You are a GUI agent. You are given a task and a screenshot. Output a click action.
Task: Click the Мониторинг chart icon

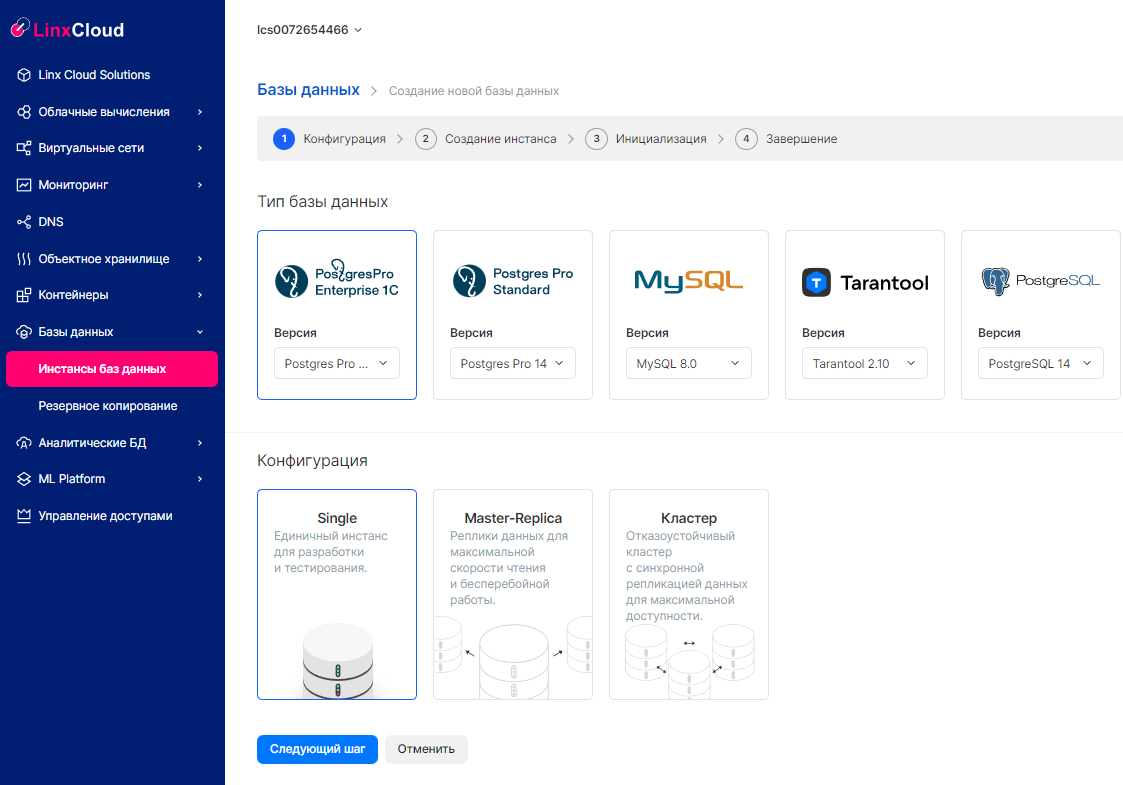click(24, 185)
